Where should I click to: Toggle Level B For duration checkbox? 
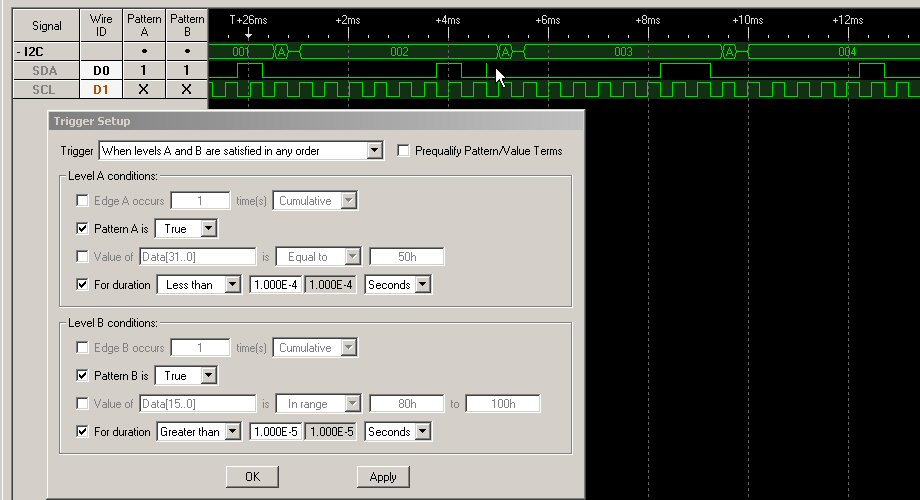pos(83,432)
